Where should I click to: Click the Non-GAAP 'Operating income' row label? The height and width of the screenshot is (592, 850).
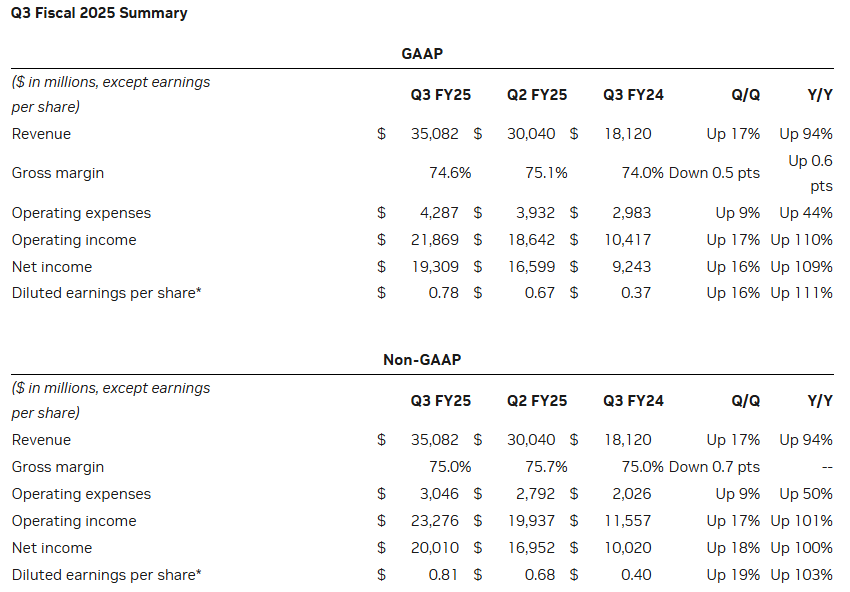pos(74,521)
